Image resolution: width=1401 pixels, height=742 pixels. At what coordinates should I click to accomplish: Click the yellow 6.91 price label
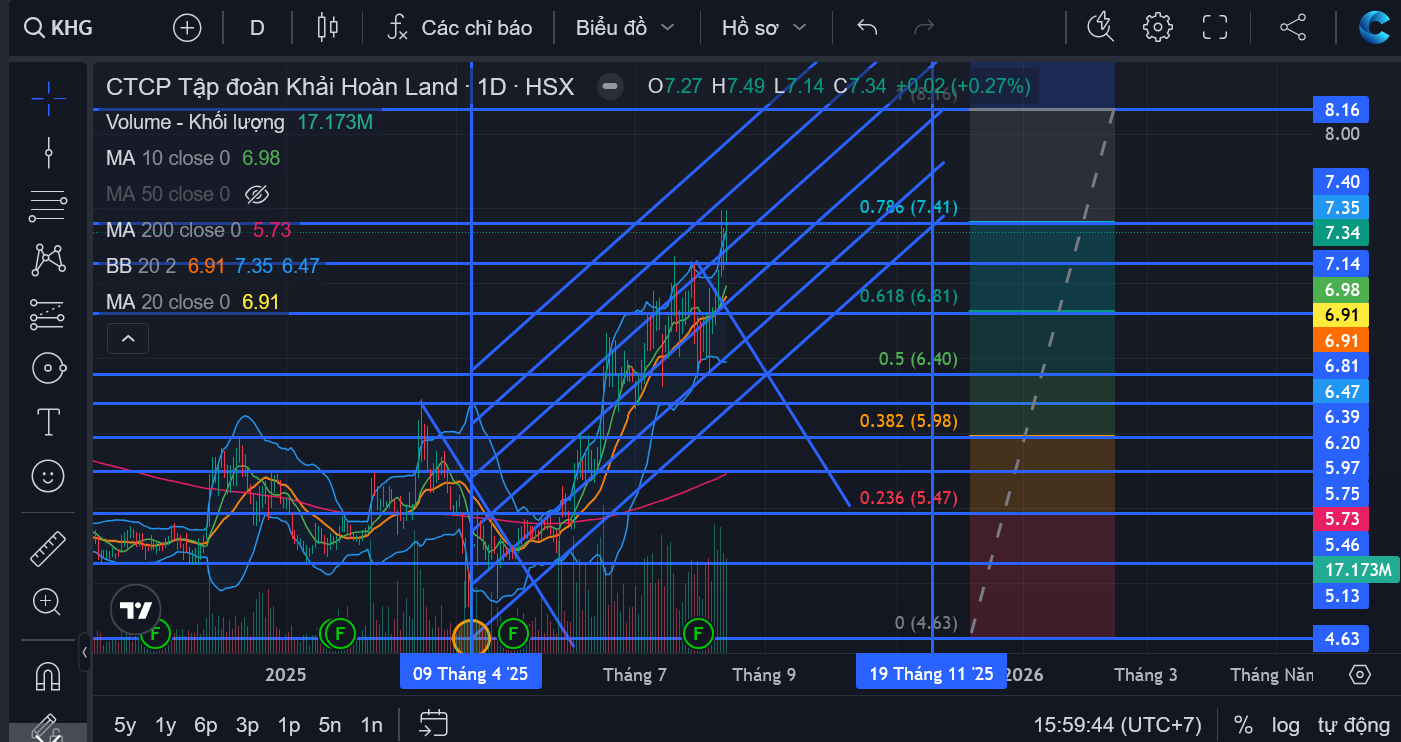1341,314
